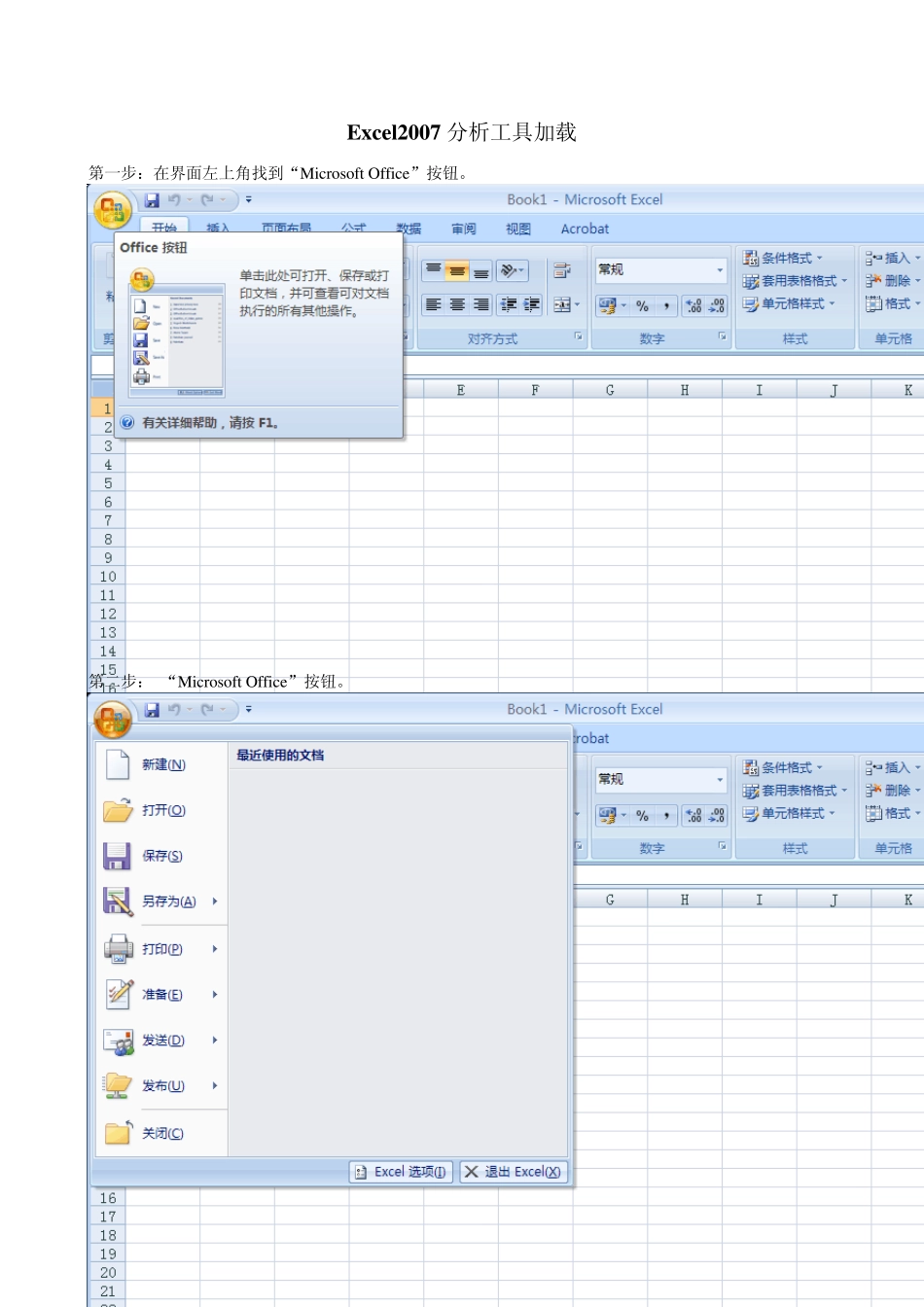Click the Redo arrow in the first screenshot's quick access toolbar
The height and width of the screenshot is (1307, 924).
(206, 199)
